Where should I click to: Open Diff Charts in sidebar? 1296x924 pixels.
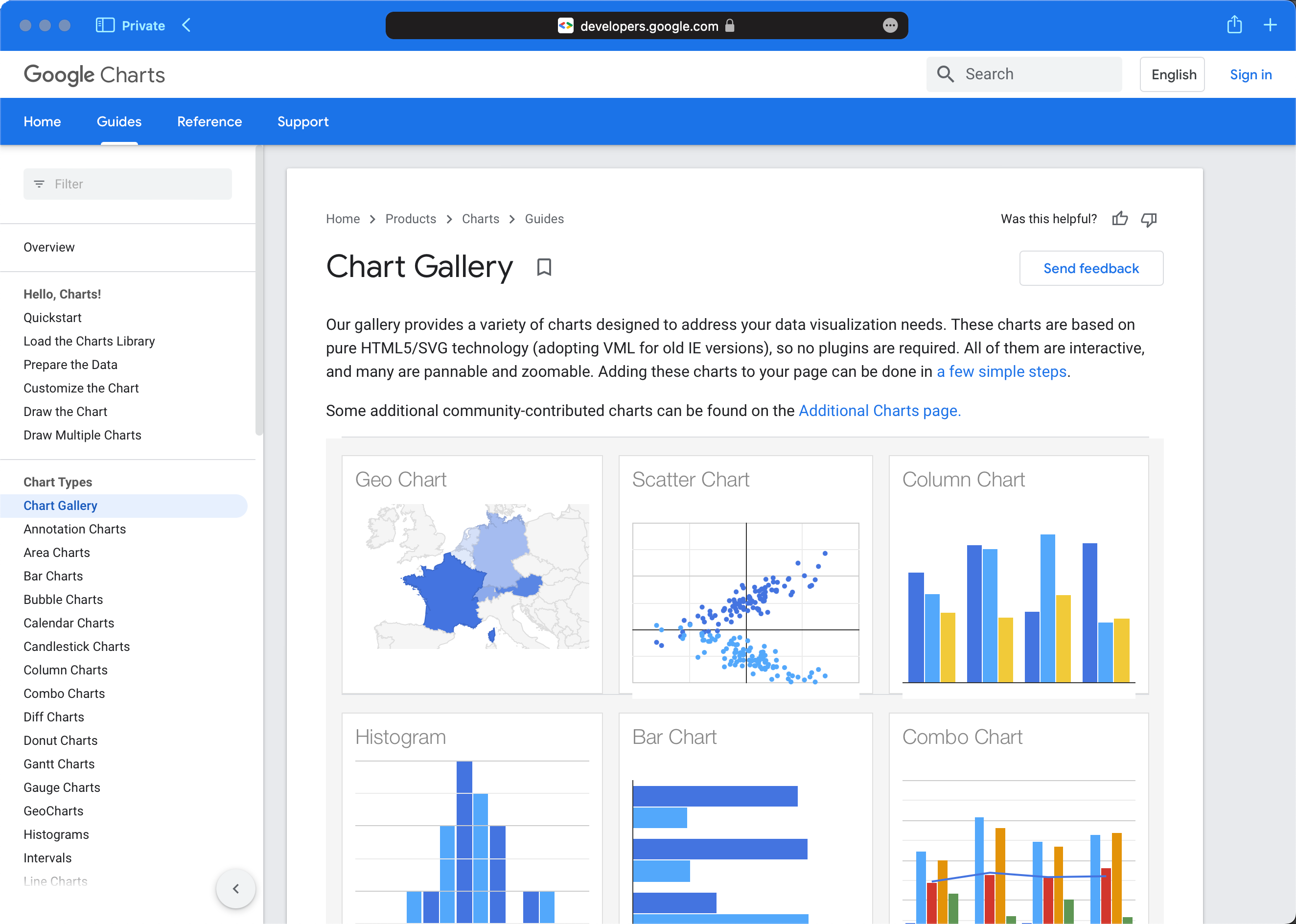(x=54, y=716)
